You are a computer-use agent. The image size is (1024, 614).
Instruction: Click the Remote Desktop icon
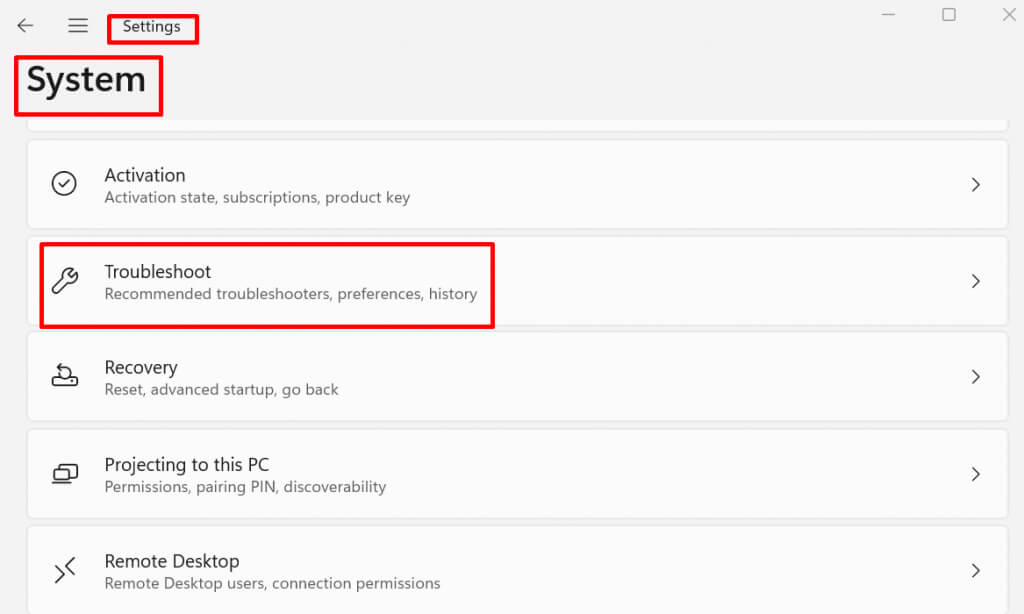click(64, 571)
